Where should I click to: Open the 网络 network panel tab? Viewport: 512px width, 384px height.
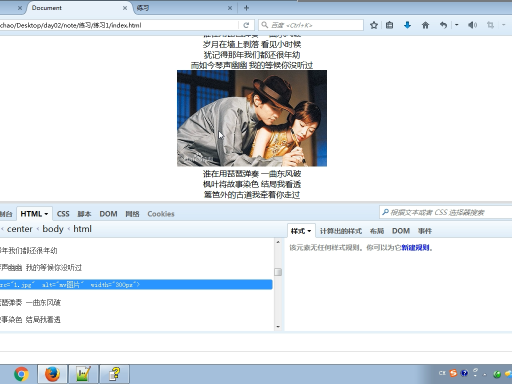pyautogui.click(x=132, y=214)
